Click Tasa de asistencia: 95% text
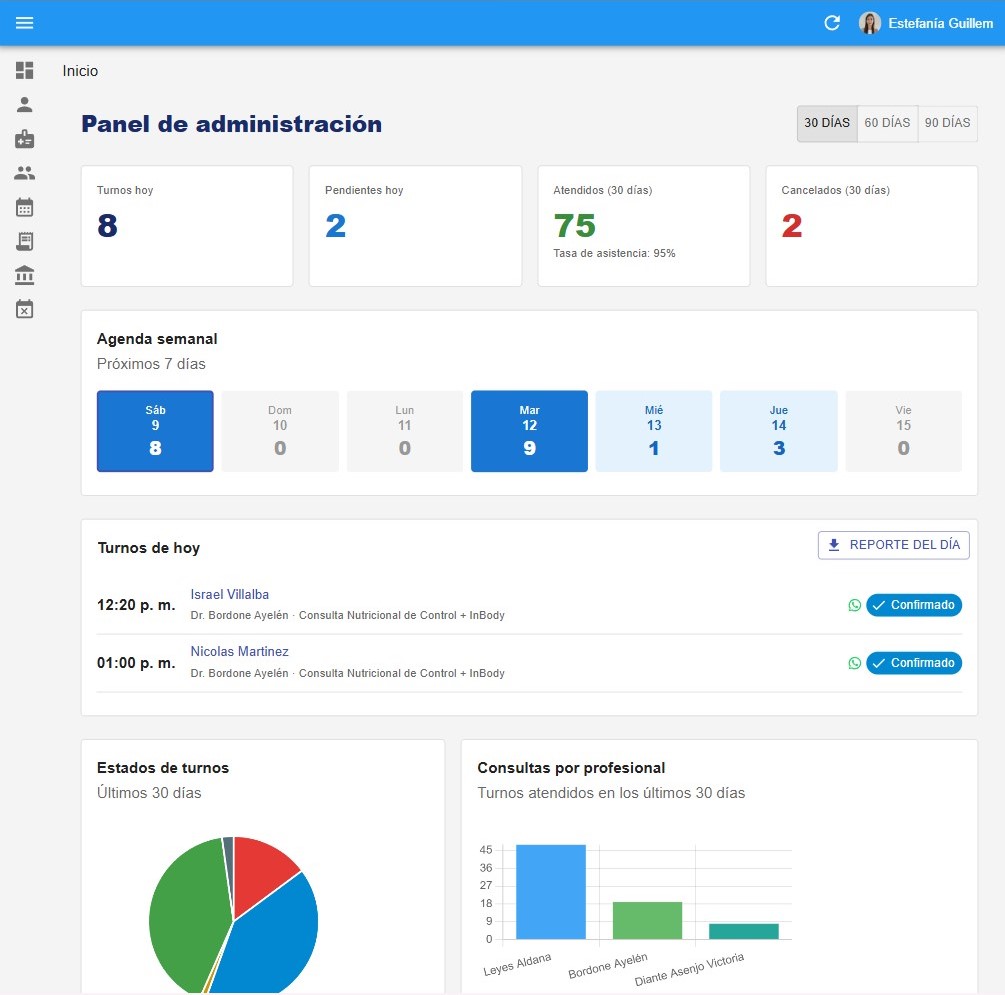 tap(614, 253)
